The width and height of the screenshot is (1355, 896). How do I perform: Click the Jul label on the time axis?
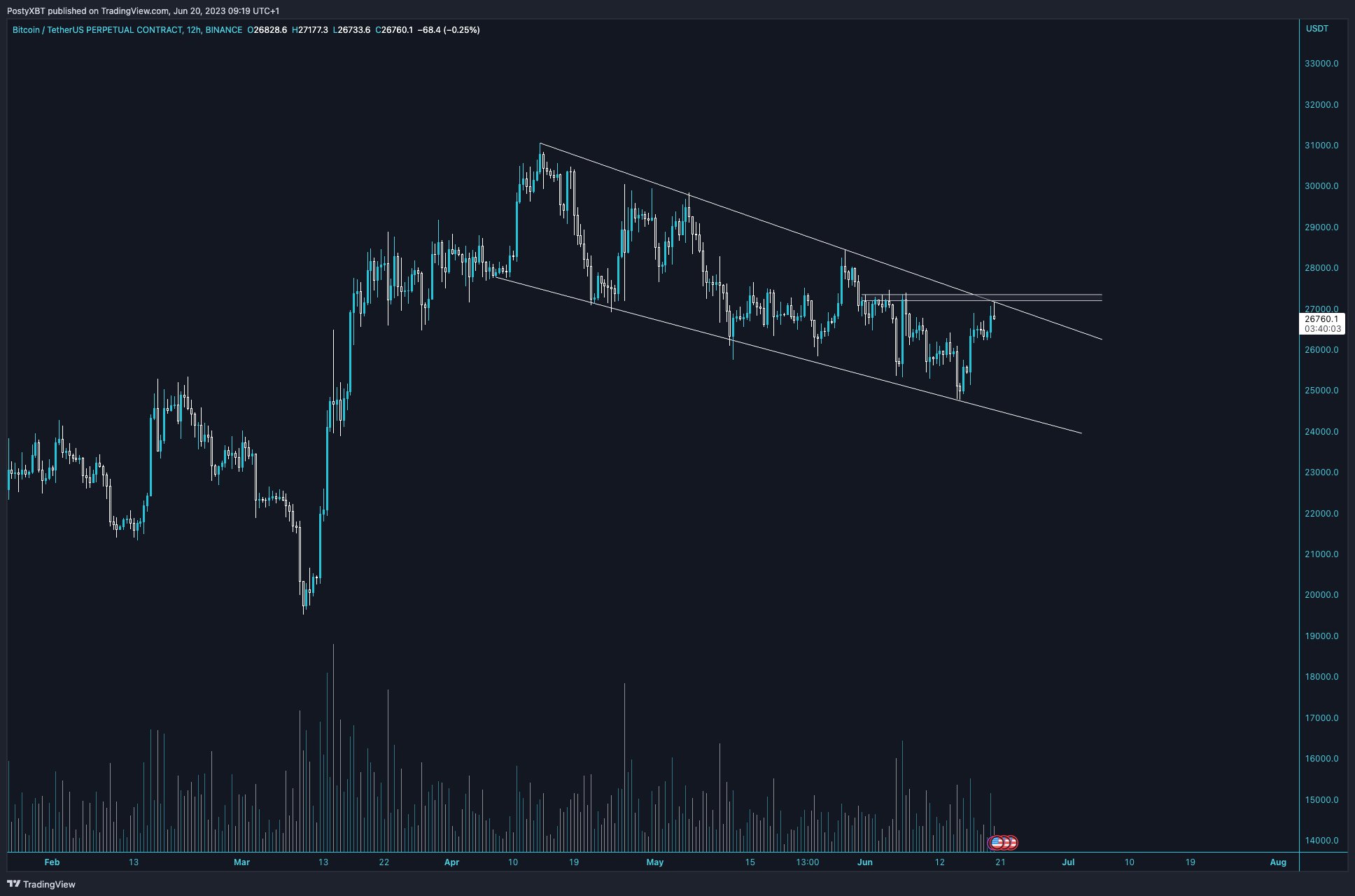1068,862
